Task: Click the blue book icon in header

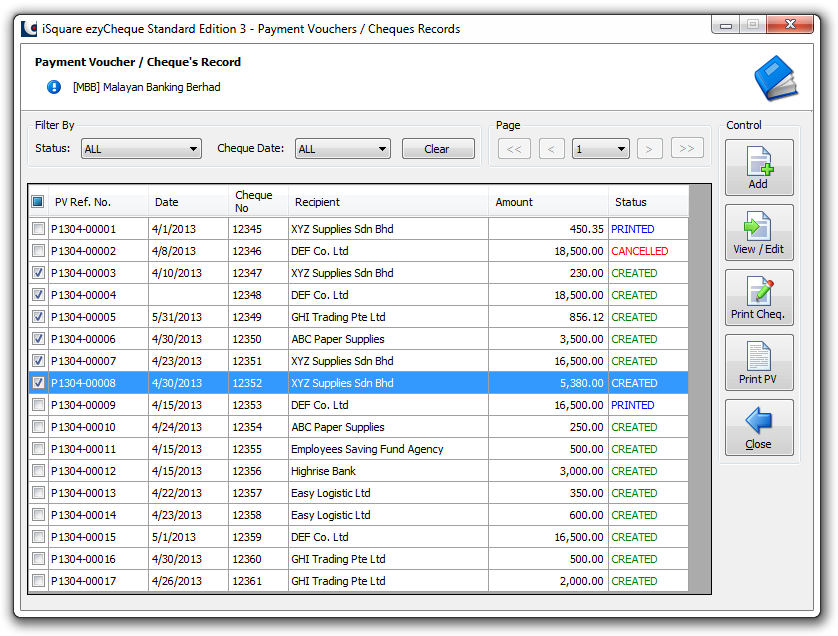Action: point(777,78)
